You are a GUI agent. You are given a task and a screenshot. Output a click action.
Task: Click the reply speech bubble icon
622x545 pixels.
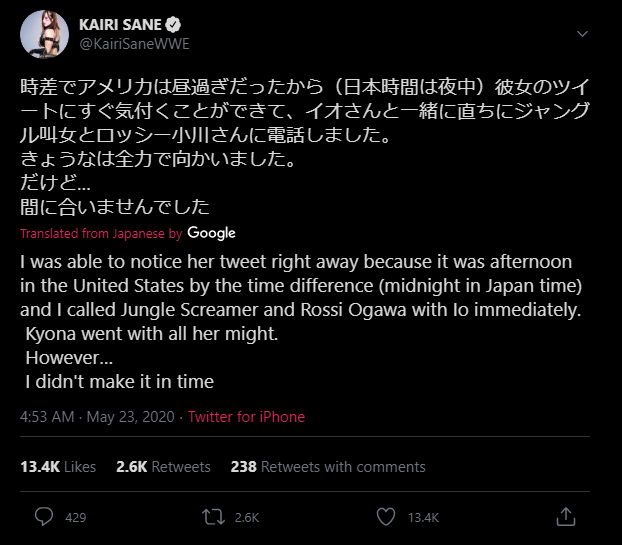coord(43,517)
